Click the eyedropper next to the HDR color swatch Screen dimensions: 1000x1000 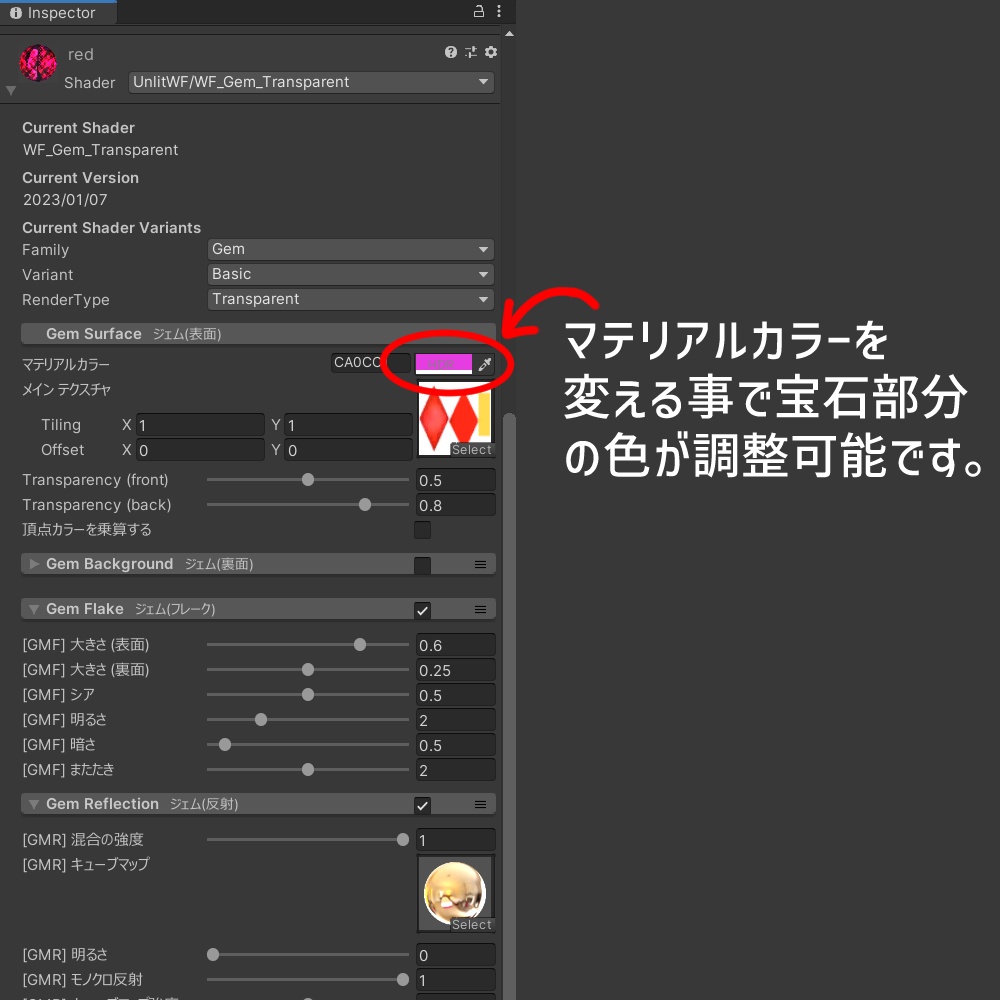[x=485, y=364]
